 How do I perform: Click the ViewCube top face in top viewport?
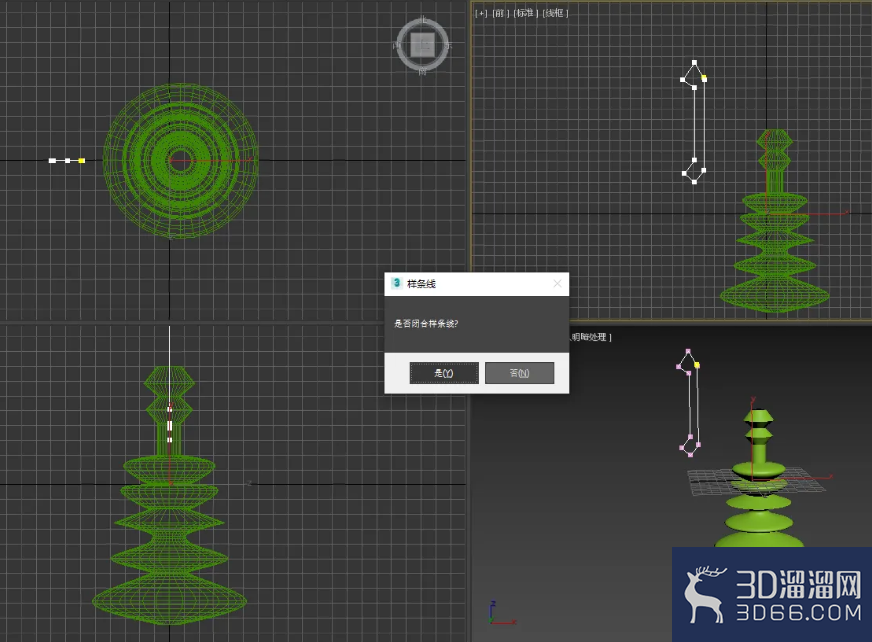(423, 45)
